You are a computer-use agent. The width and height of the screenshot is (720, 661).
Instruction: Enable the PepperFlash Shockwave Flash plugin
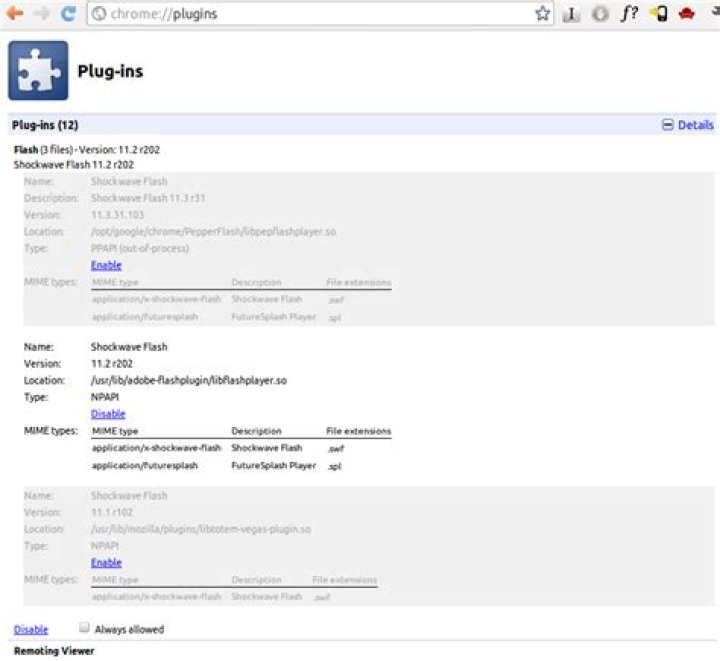click(x=106, y=265)
